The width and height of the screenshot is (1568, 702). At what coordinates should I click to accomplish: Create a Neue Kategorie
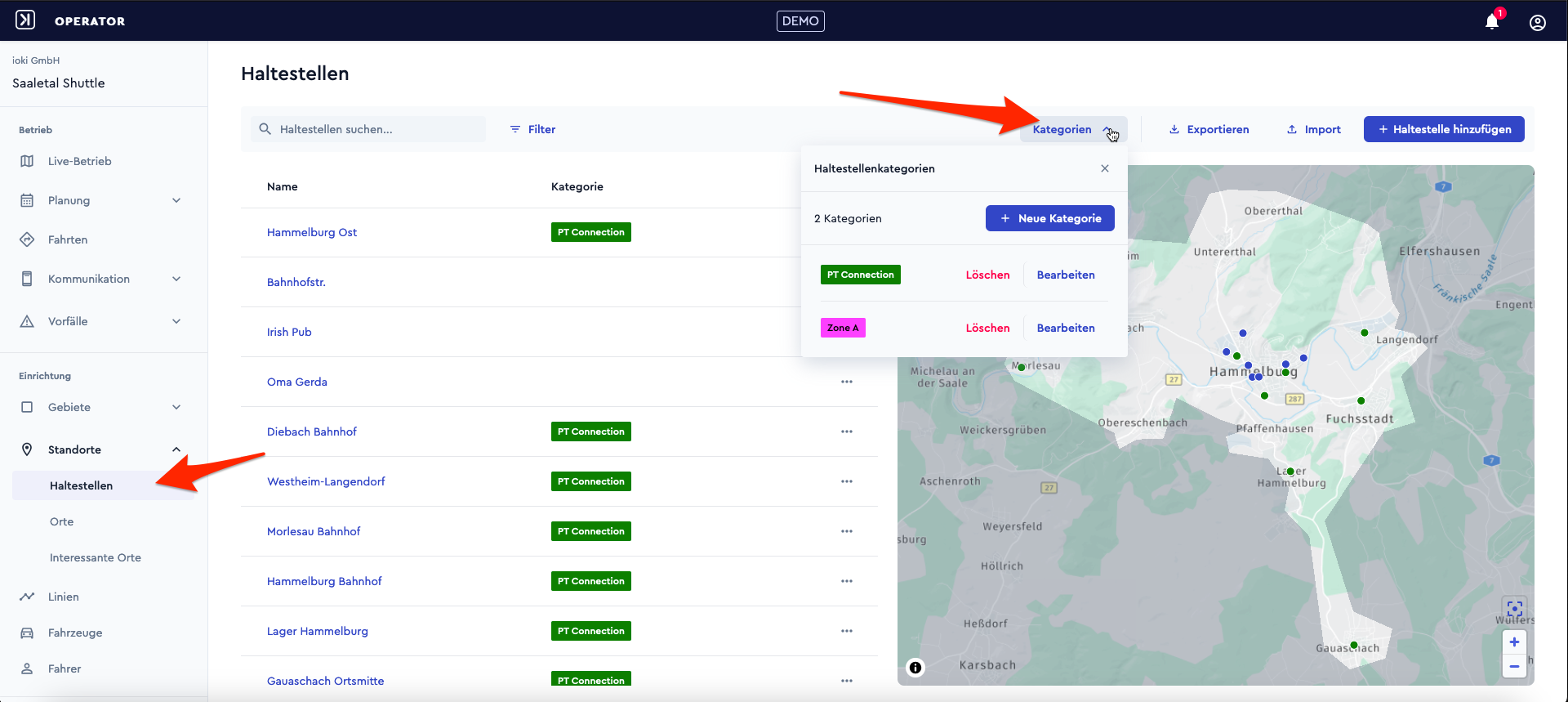point(1050,218)
